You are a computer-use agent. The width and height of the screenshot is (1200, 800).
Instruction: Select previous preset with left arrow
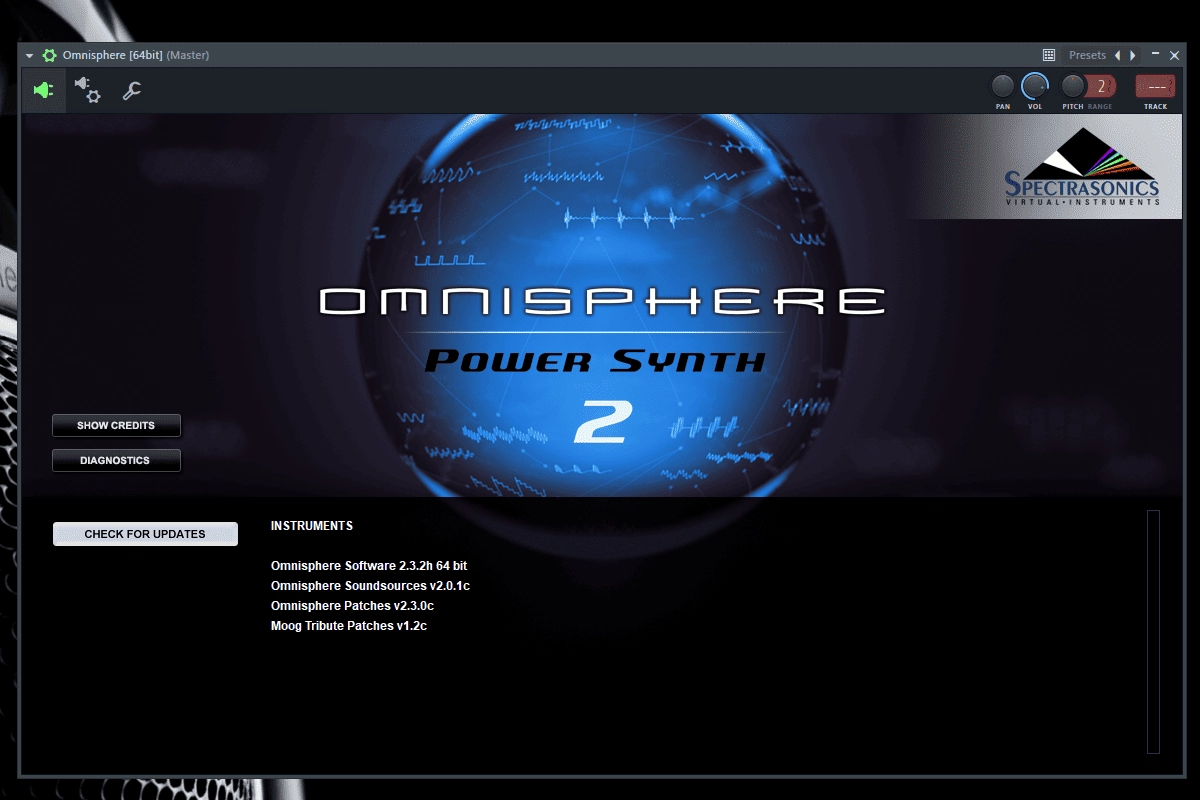pos(1118,55)
